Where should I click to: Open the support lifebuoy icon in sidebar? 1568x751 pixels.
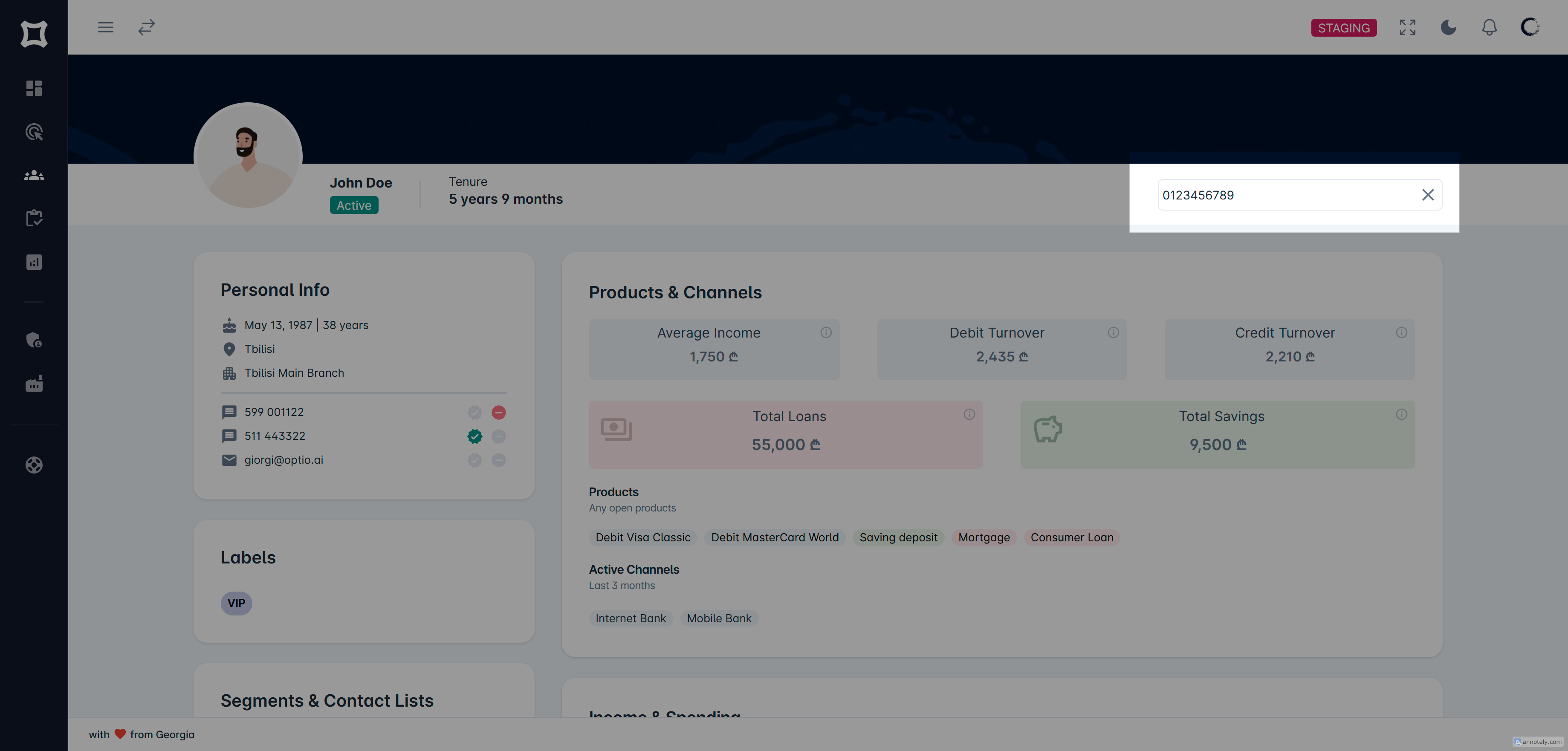pyautogui.click(x=34, y=465)
